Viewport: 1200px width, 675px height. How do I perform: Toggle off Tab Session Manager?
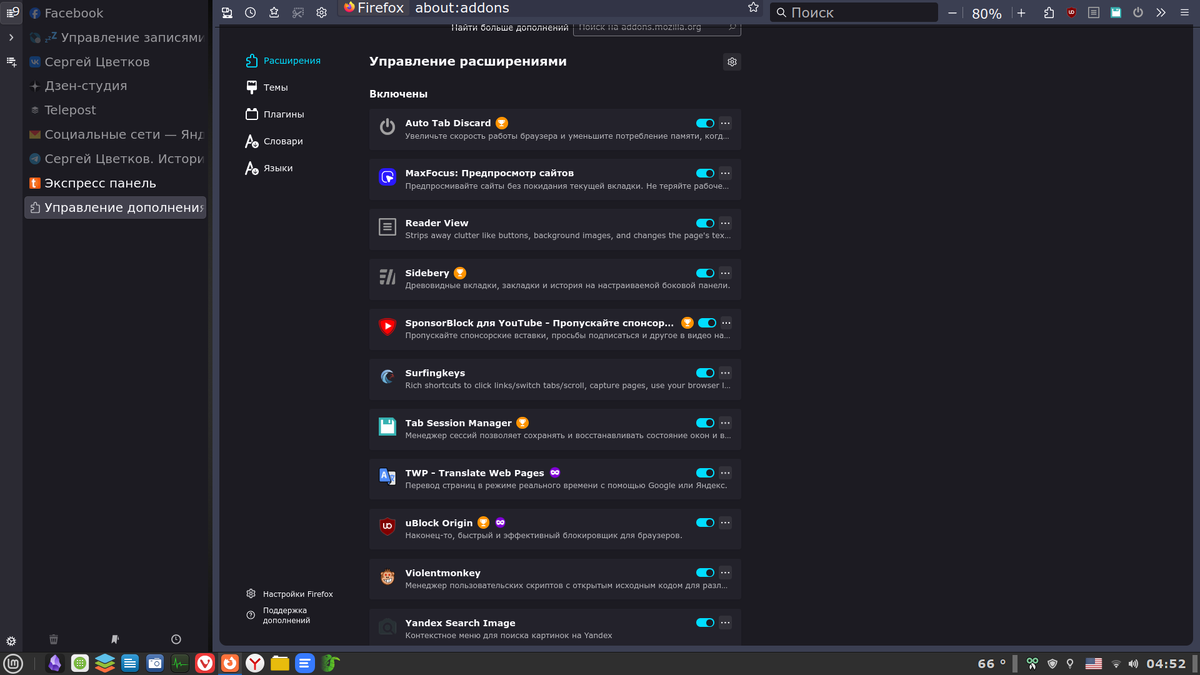coord(705,423)
